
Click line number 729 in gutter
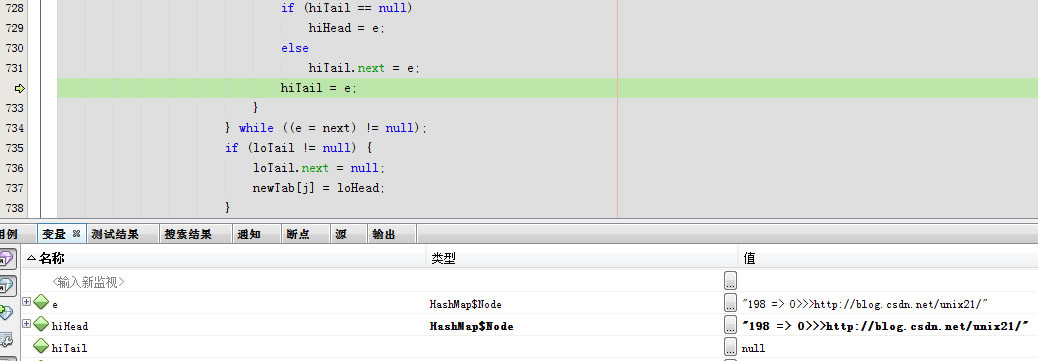pyautogui.click(x=14, y=28)
